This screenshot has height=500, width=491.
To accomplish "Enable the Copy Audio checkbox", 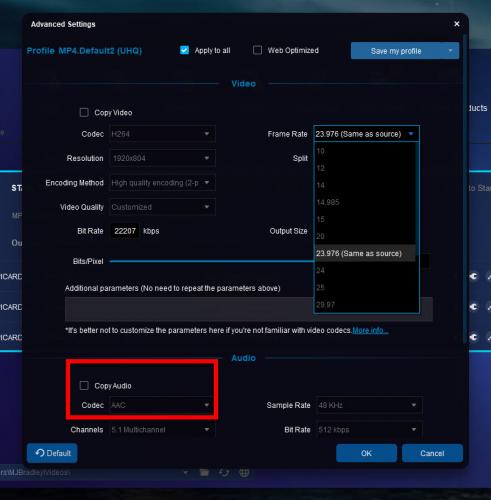I will click(84, 386).
